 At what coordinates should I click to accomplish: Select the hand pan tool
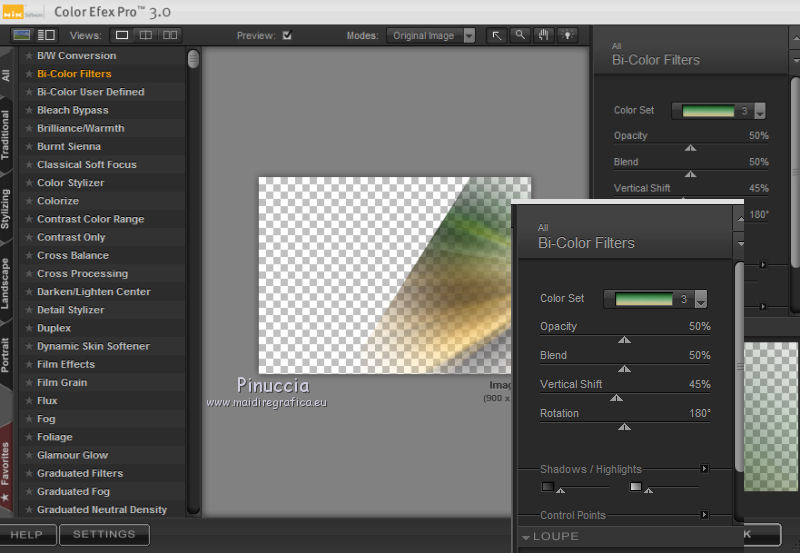coord(543,35)
